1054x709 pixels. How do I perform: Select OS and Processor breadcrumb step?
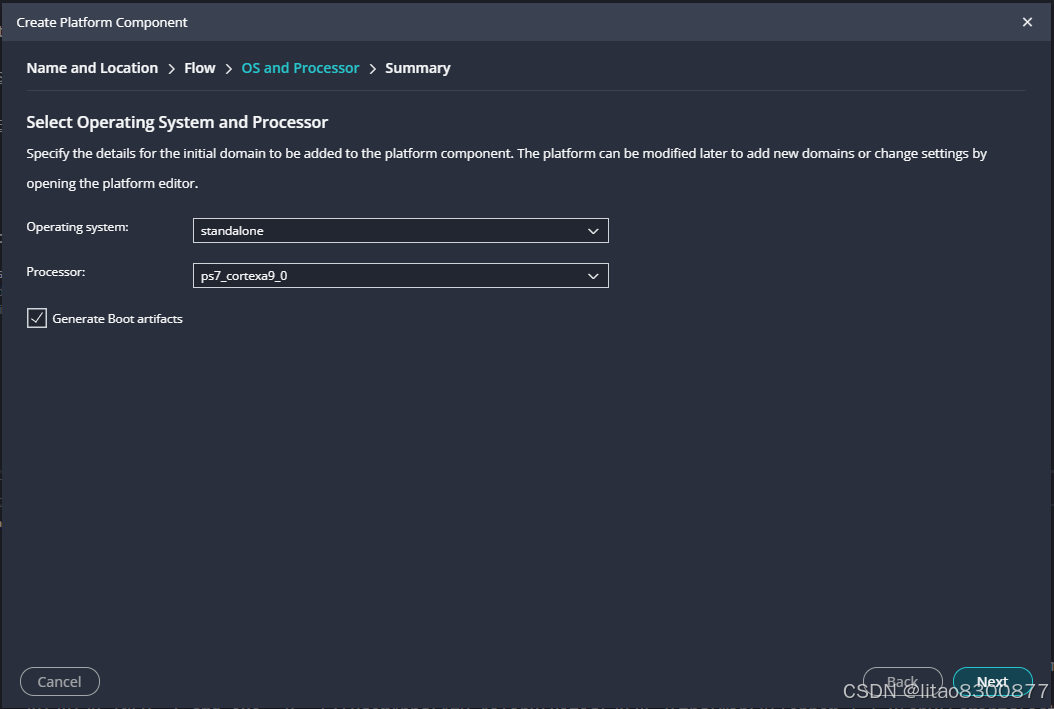(x=300, y=68)
